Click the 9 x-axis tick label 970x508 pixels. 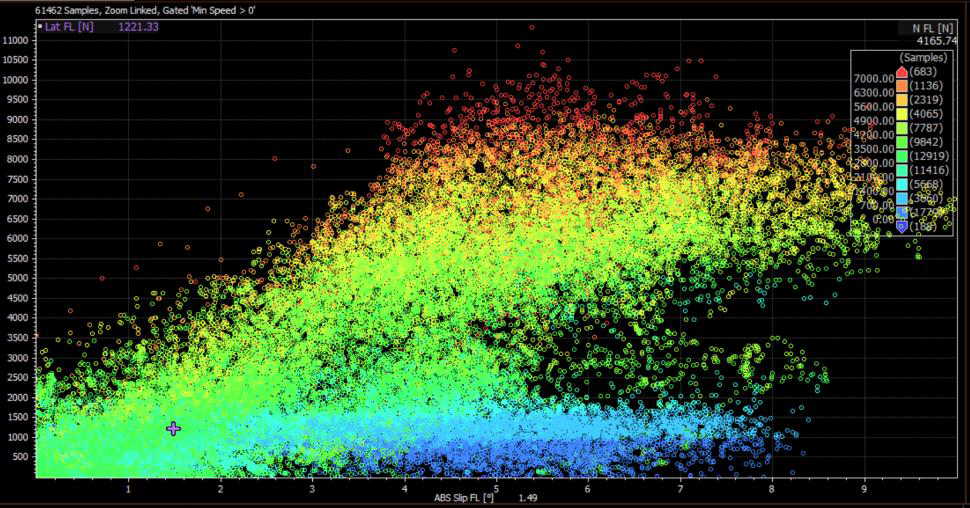864,489
